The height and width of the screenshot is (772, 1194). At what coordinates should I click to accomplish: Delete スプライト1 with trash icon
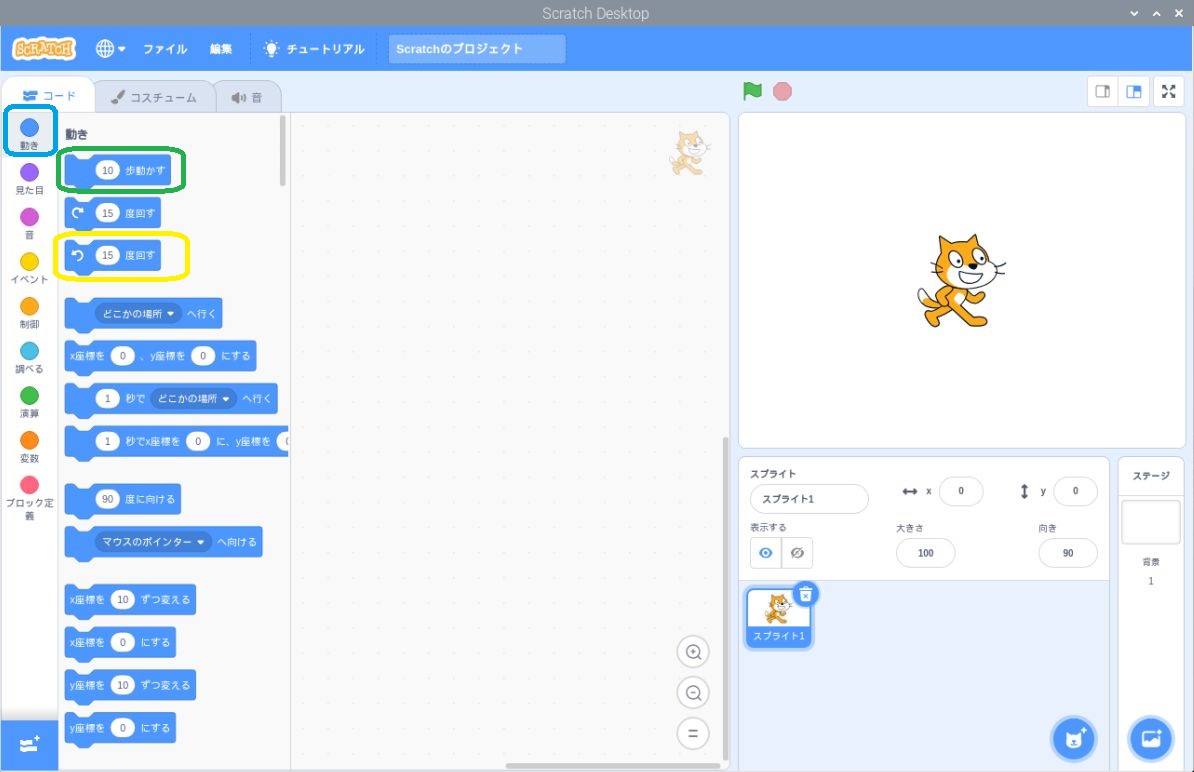(806, 595)
